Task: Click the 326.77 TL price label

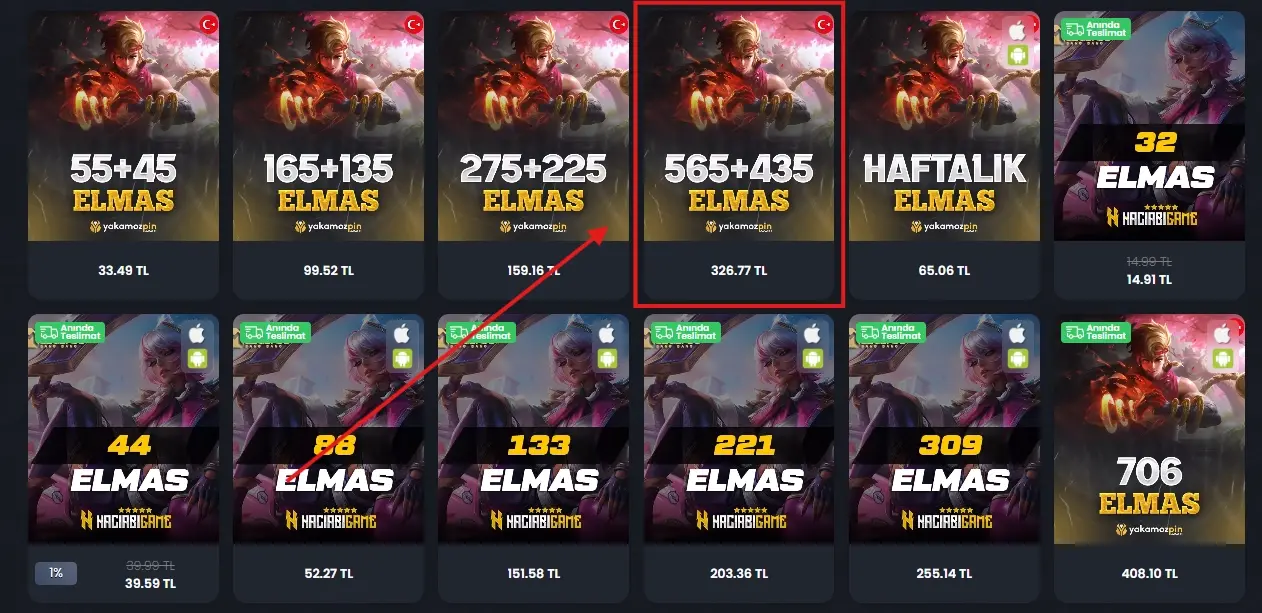Action: (739, 270)
